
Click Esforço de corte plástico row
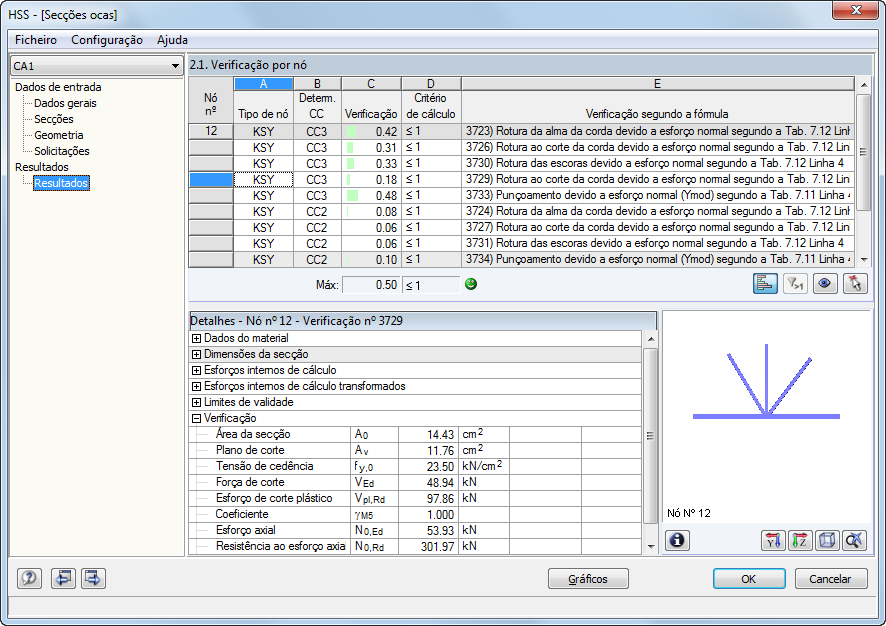coord(415,498)
